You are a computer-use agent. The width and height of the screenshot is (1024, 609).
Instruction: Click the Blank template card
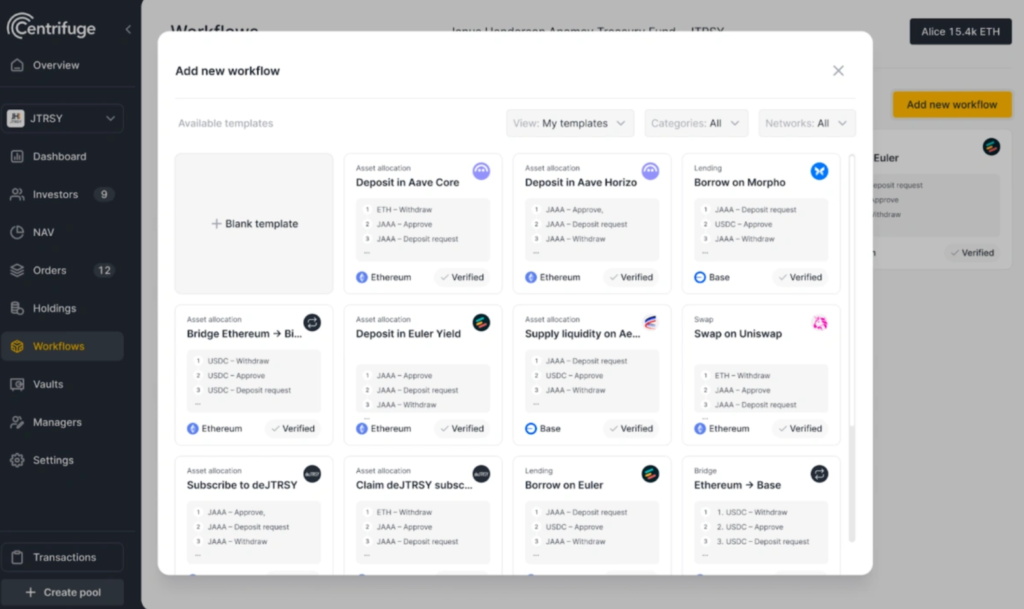[253, 222]
